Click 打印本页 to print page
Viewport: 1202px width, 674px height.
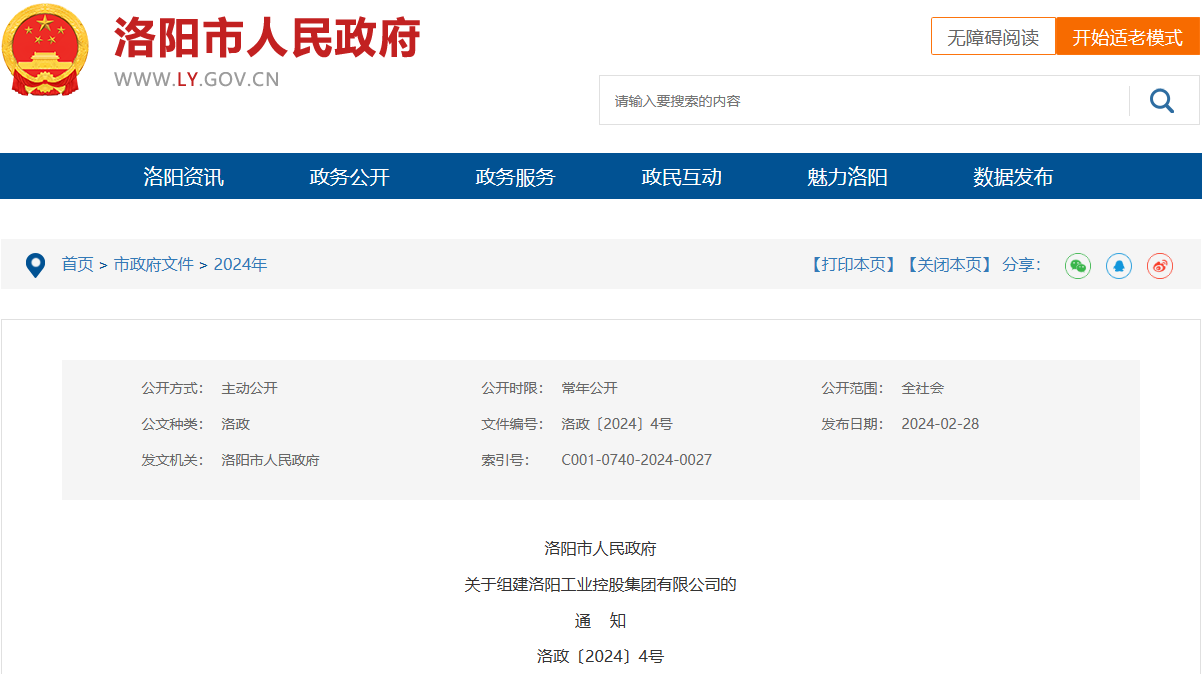pos(852,264)
